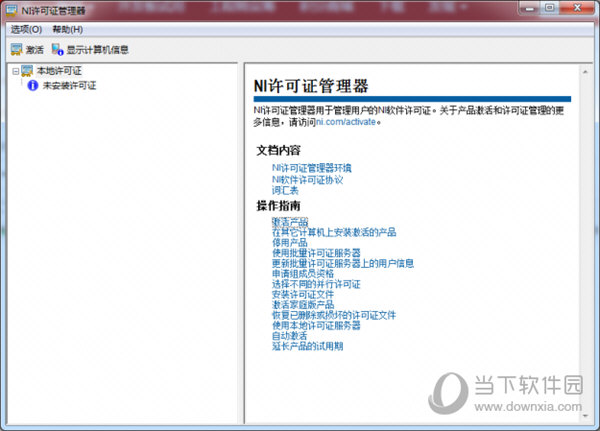Collapse the 本地许可证 tree node
Screen dimensions: 600x431
click(15, 71)
